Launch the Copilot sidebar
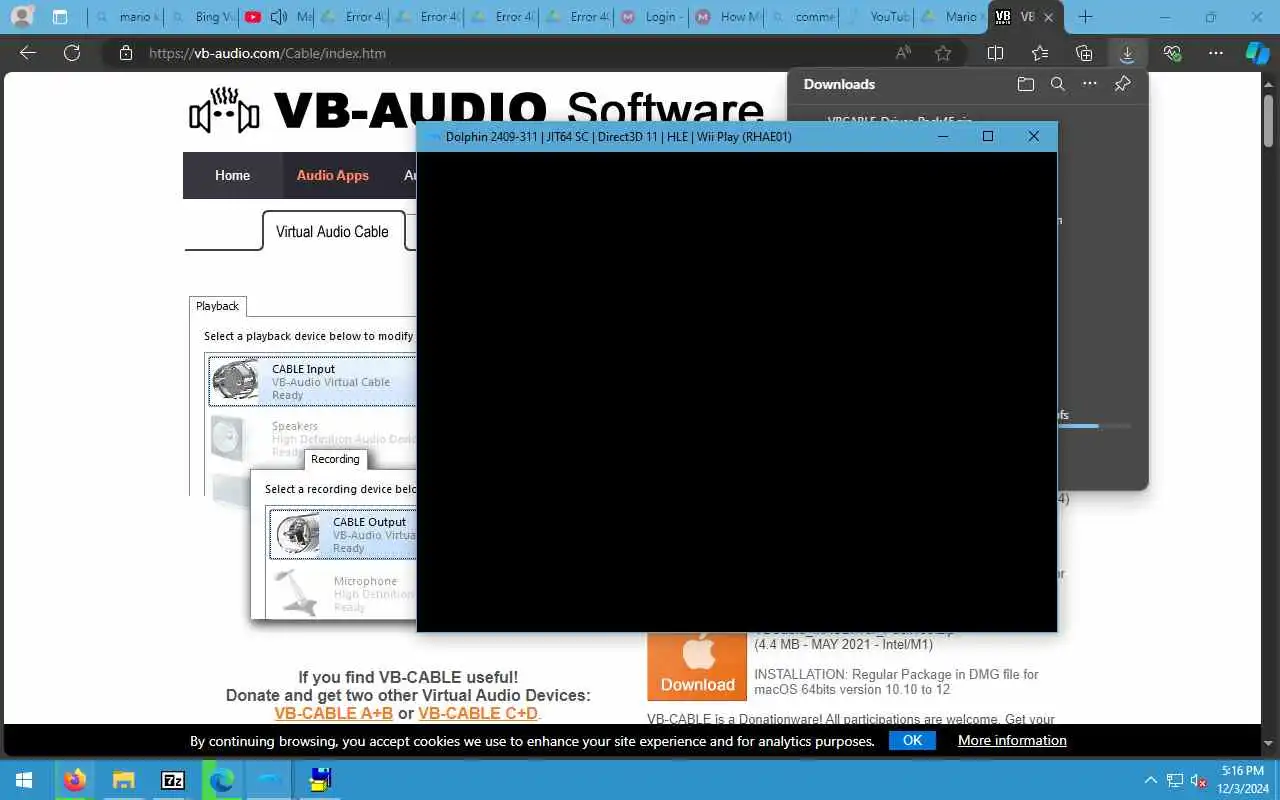 [x=1257, y=53]
